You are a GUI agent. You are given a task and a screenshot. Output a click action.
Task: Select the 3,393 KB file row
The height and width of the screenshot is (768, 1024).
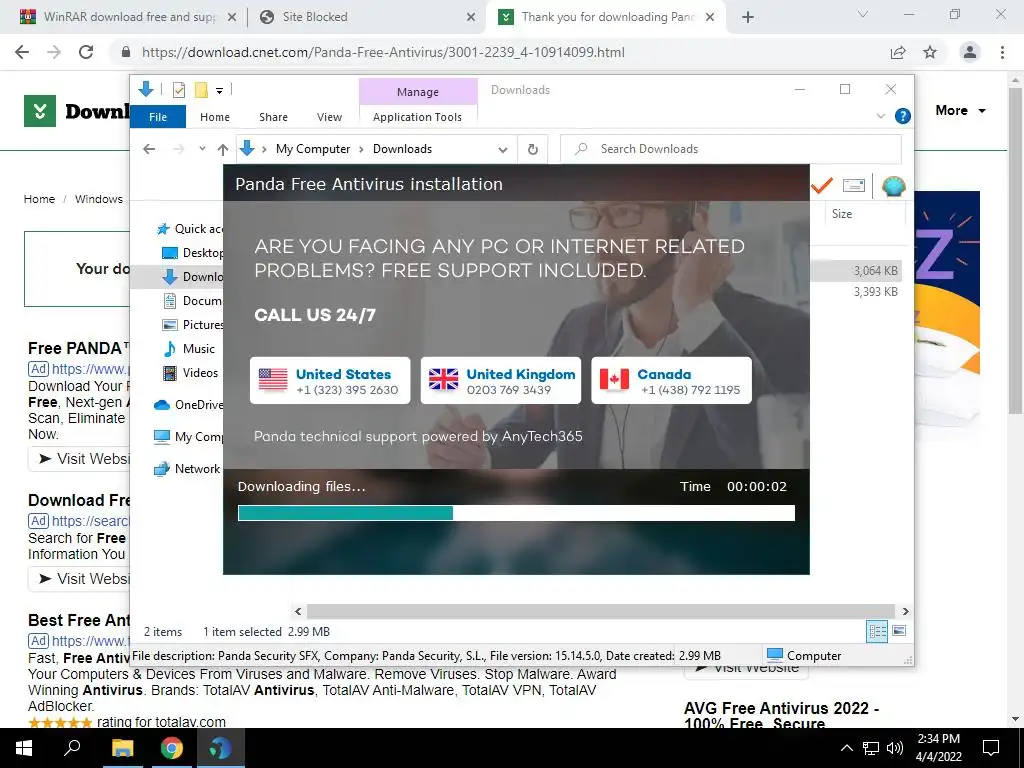click(x=856, y=292)
